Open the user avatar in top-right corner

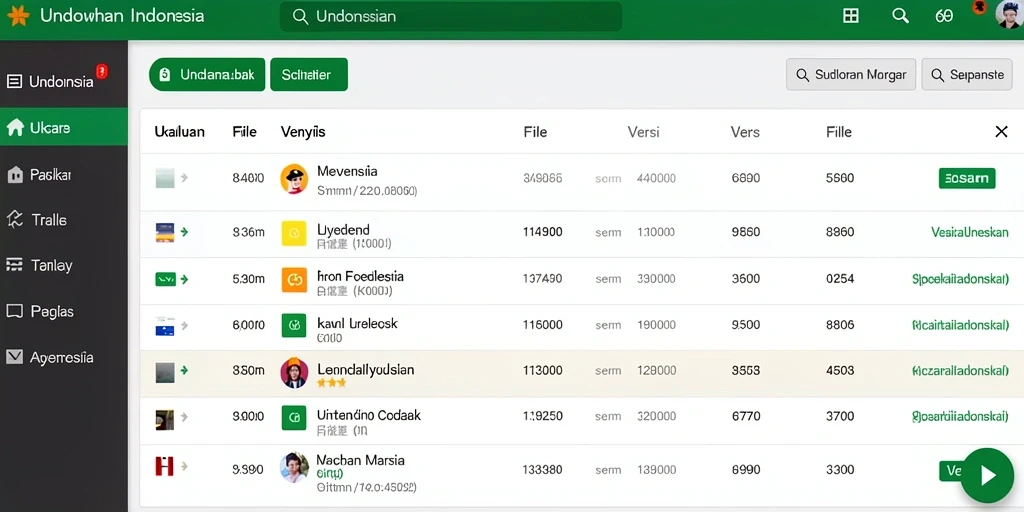pyautogui.click(x=1010, y=14)
